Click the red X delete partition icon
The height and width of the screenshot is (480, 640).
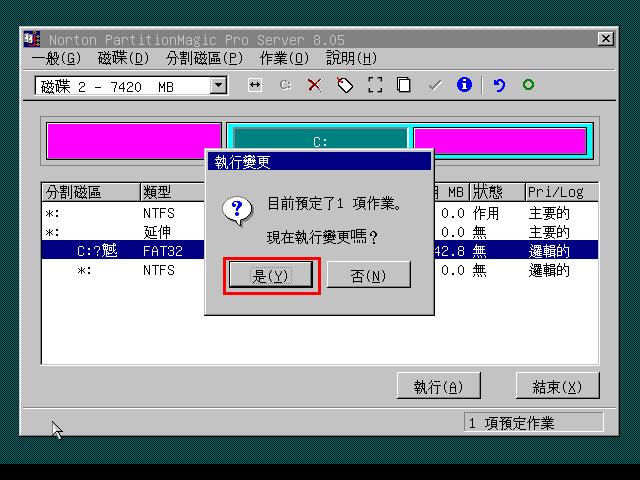(314, 85)
